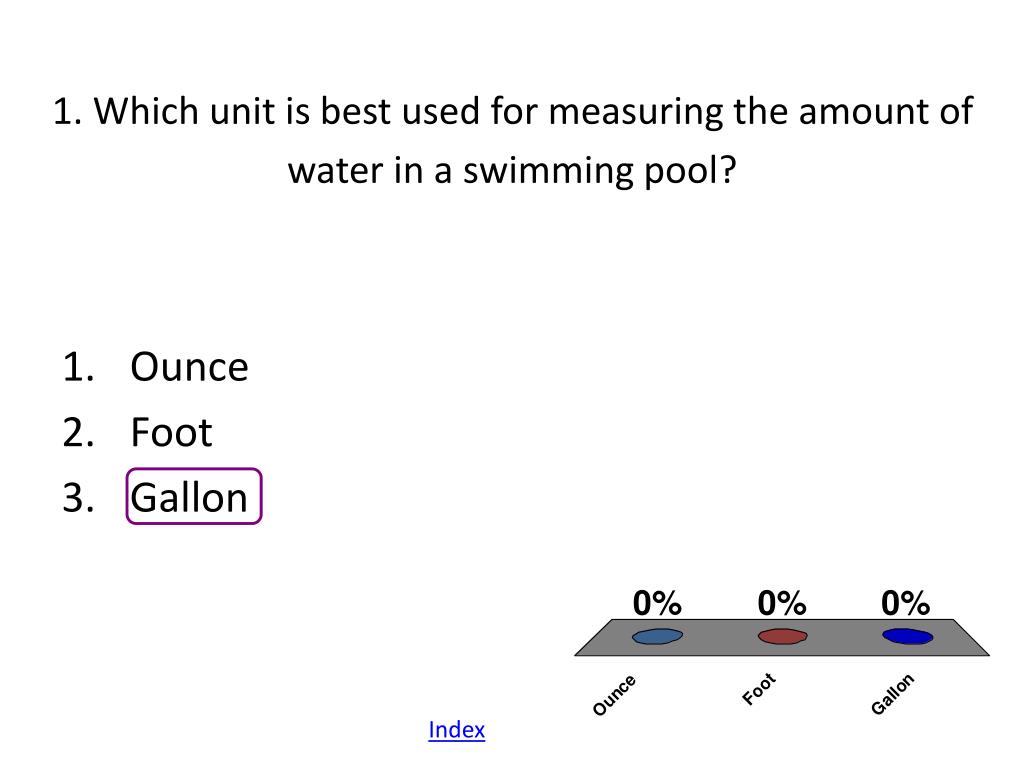Click the gray chart base platform
Viewport: 1024px width, 768px height.
782,637
